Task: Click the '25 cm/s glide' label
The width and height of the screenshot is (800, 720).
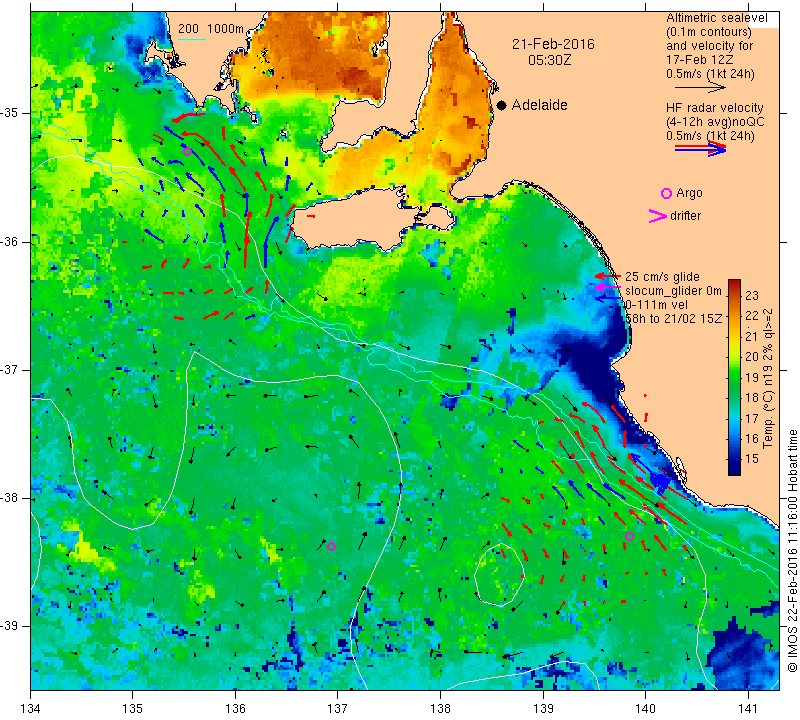Action: tap(662, 277)
